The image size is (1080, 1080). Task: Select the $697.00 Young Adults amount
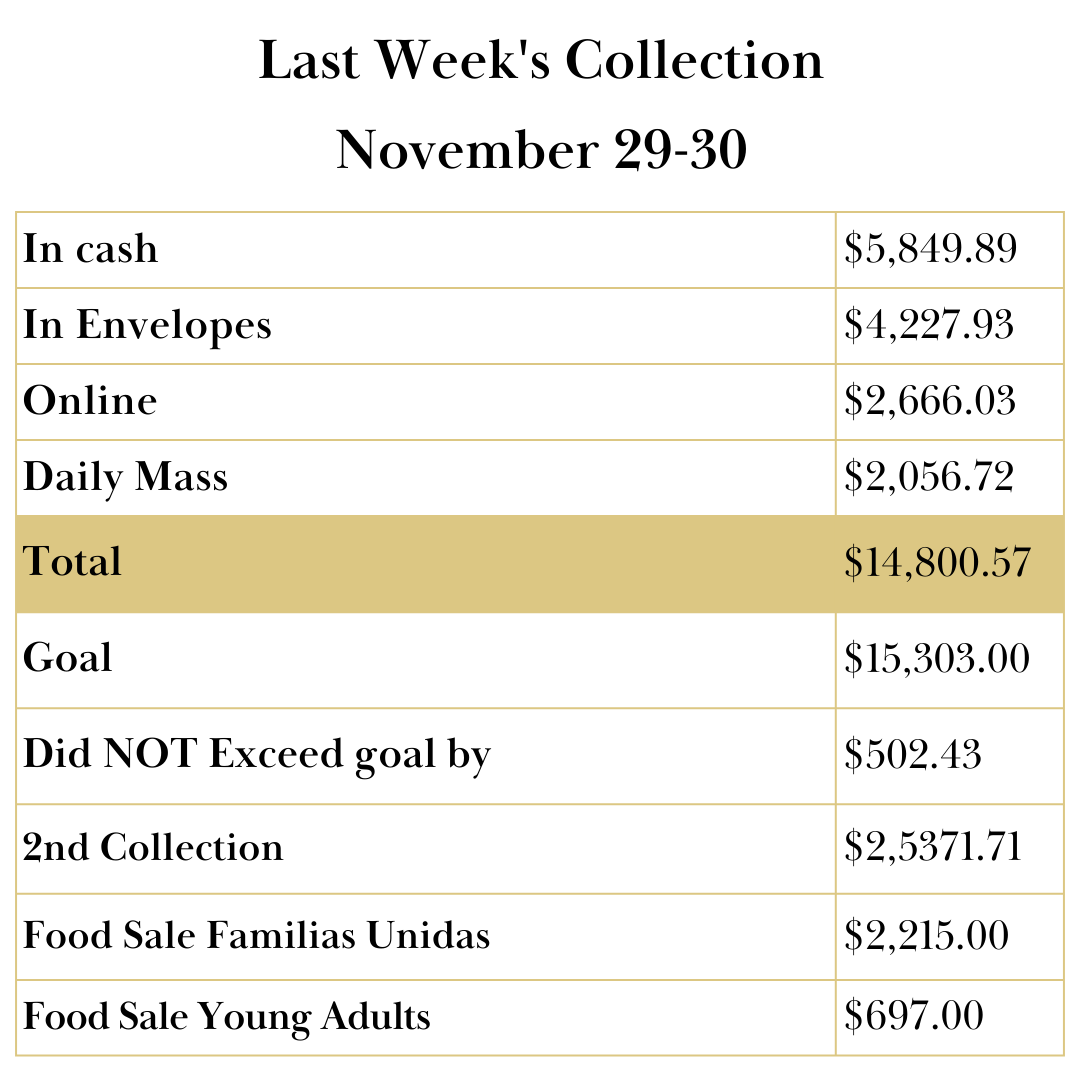[x=913, y=1017]
